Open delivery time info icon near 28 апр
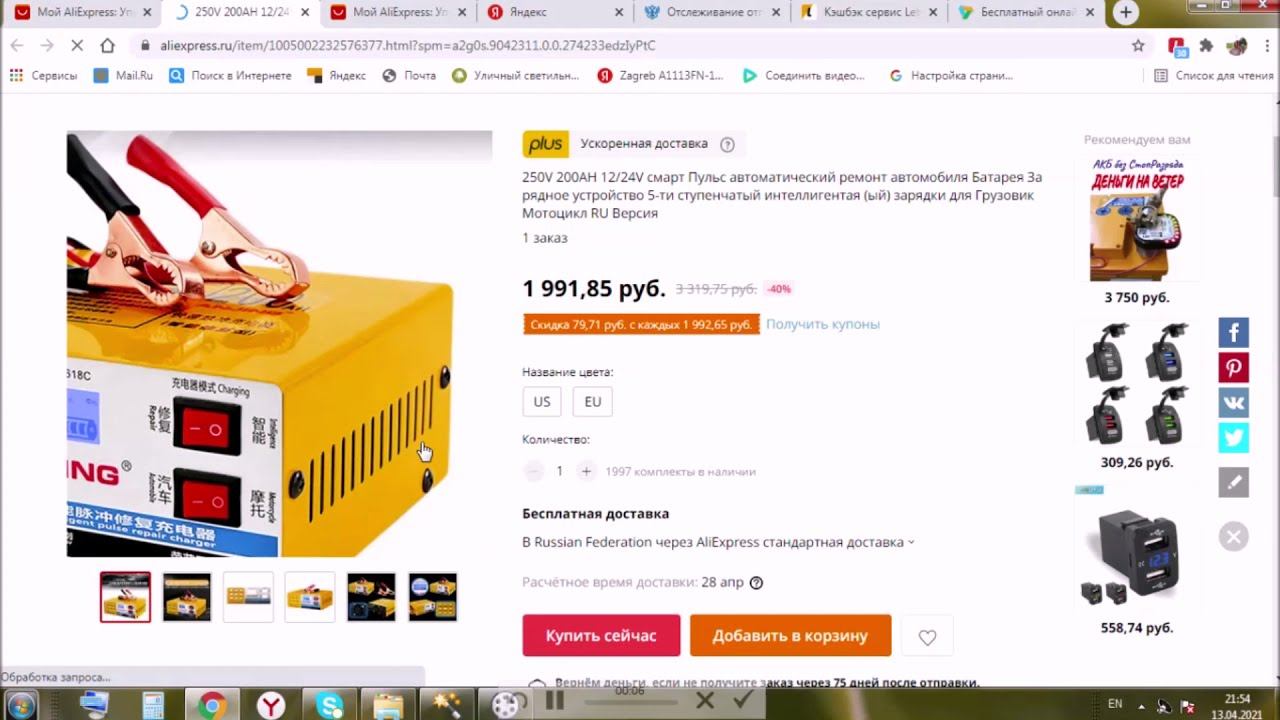The image size is (1280, 720). pos(756,583)
